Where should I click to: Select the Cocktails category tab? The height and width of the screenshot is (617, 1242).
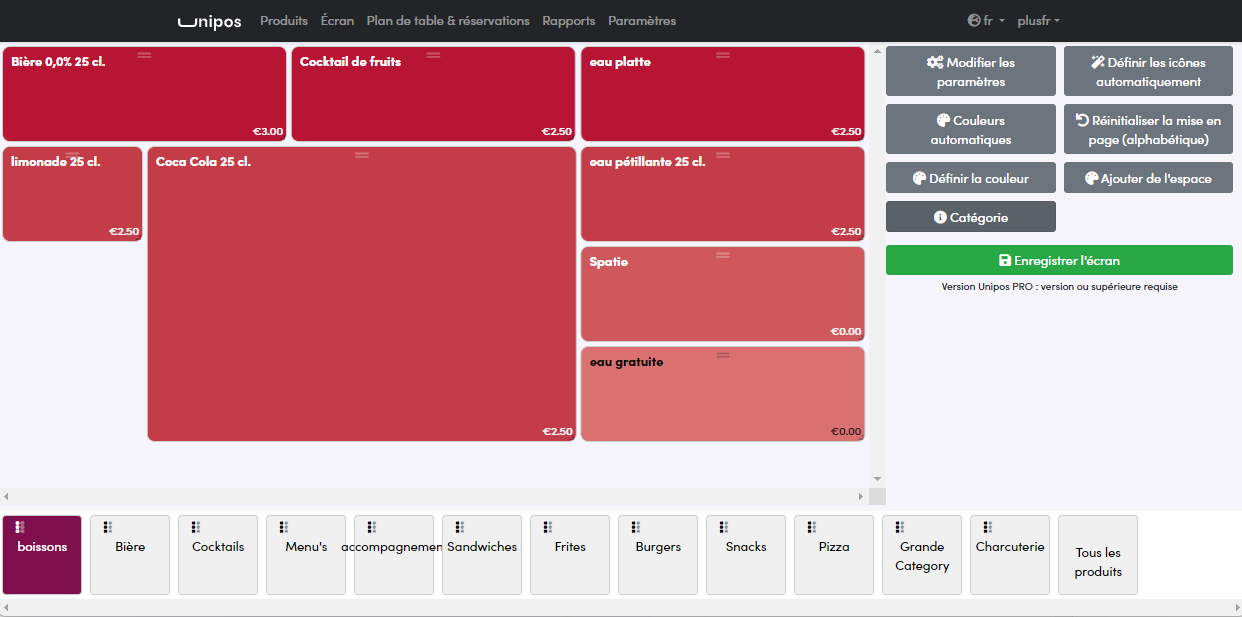point(218,555)
